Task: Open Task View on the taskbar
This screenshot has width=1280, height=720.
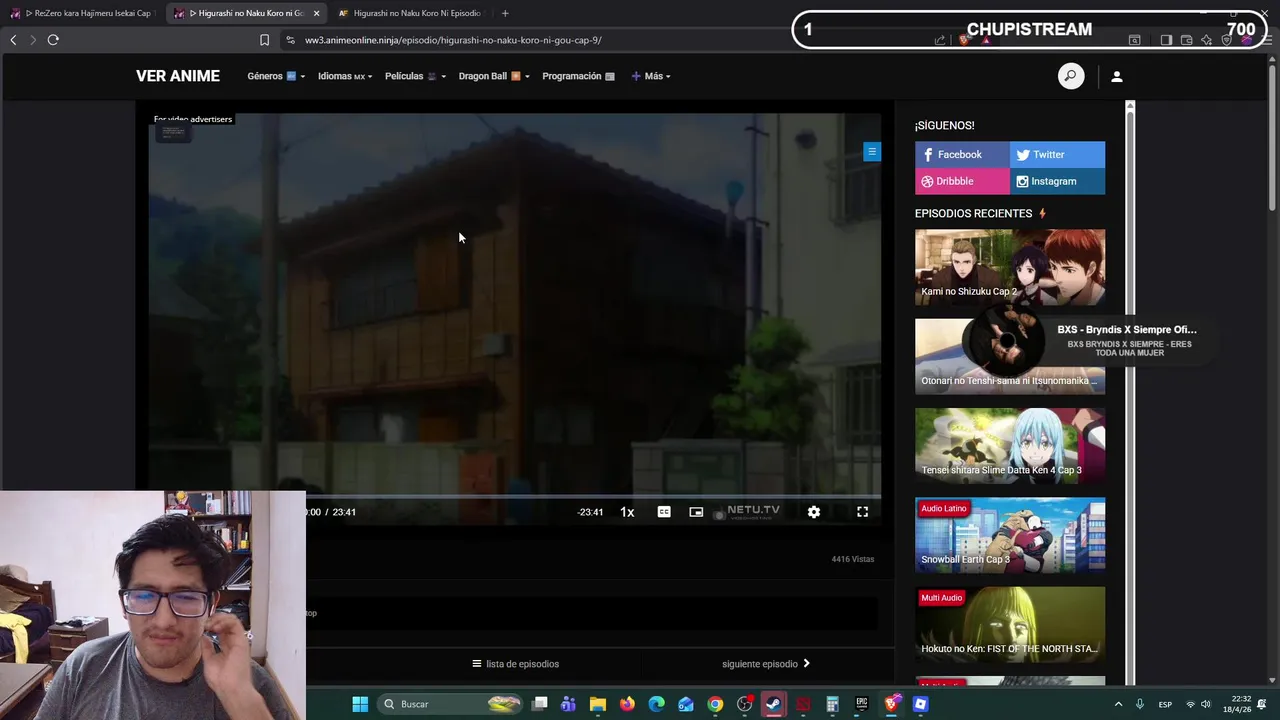Action: 540,704
